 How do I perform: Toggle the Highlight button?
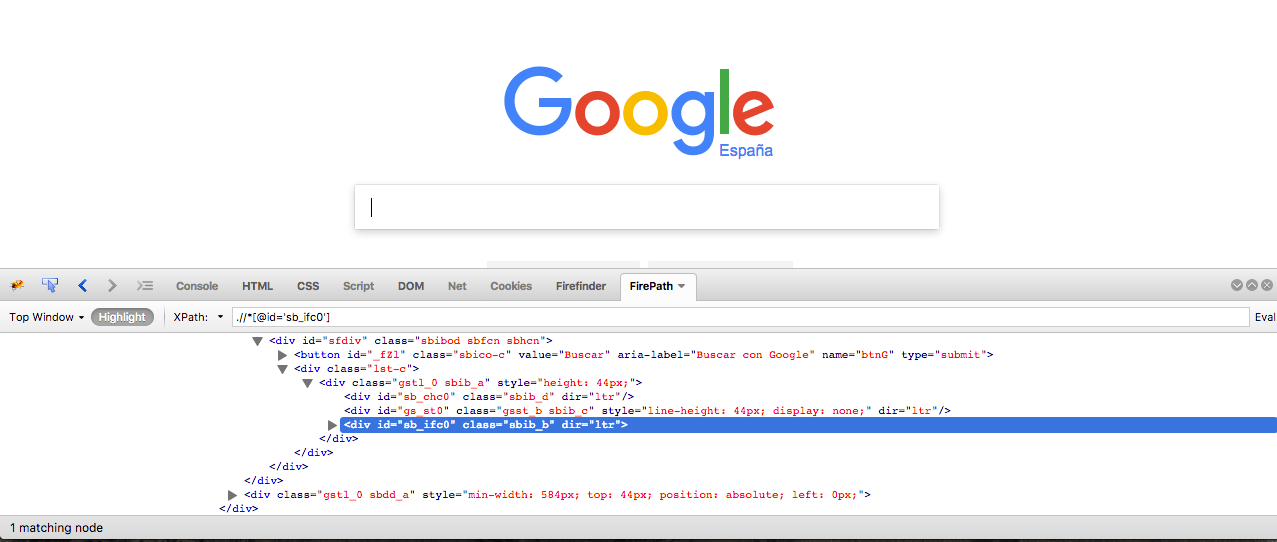coord(122,317)
